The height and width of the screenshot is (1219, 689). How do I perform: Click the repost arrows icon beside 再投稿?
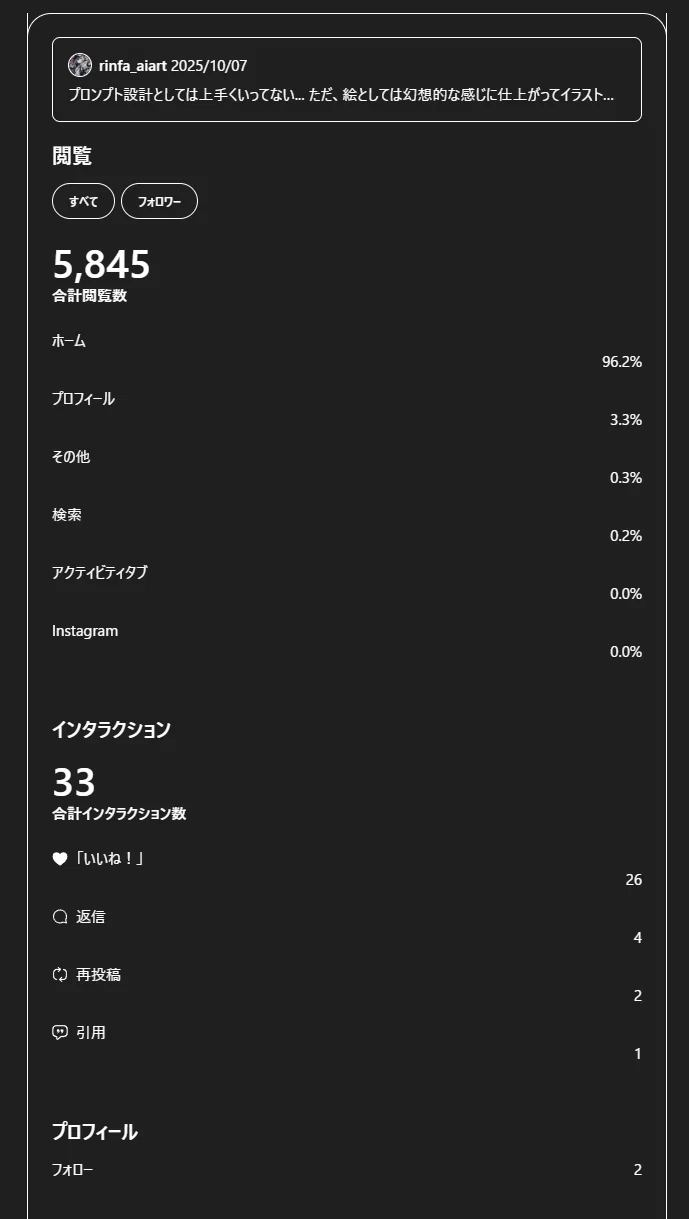coord(60,975)
